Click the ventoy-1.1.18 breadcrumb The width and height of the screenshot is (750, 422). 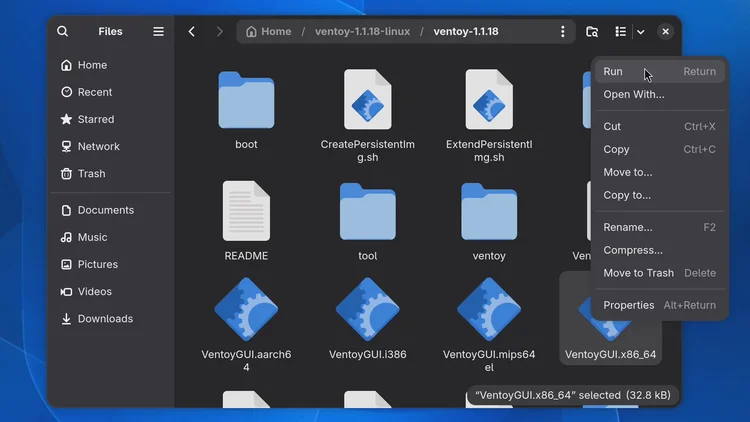[466, 32]
